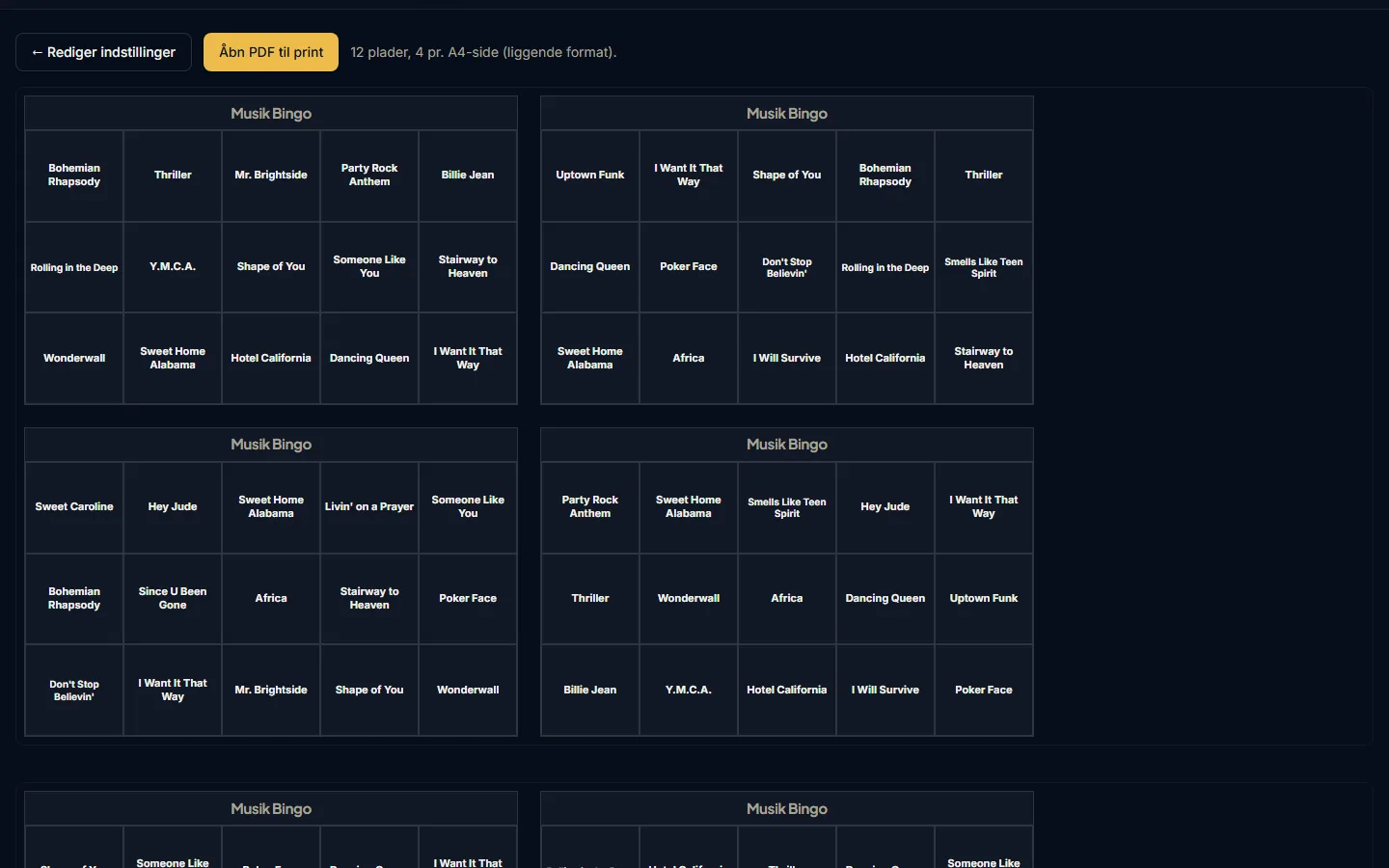Click the Musik Bingo title of the fourth card

787,445
